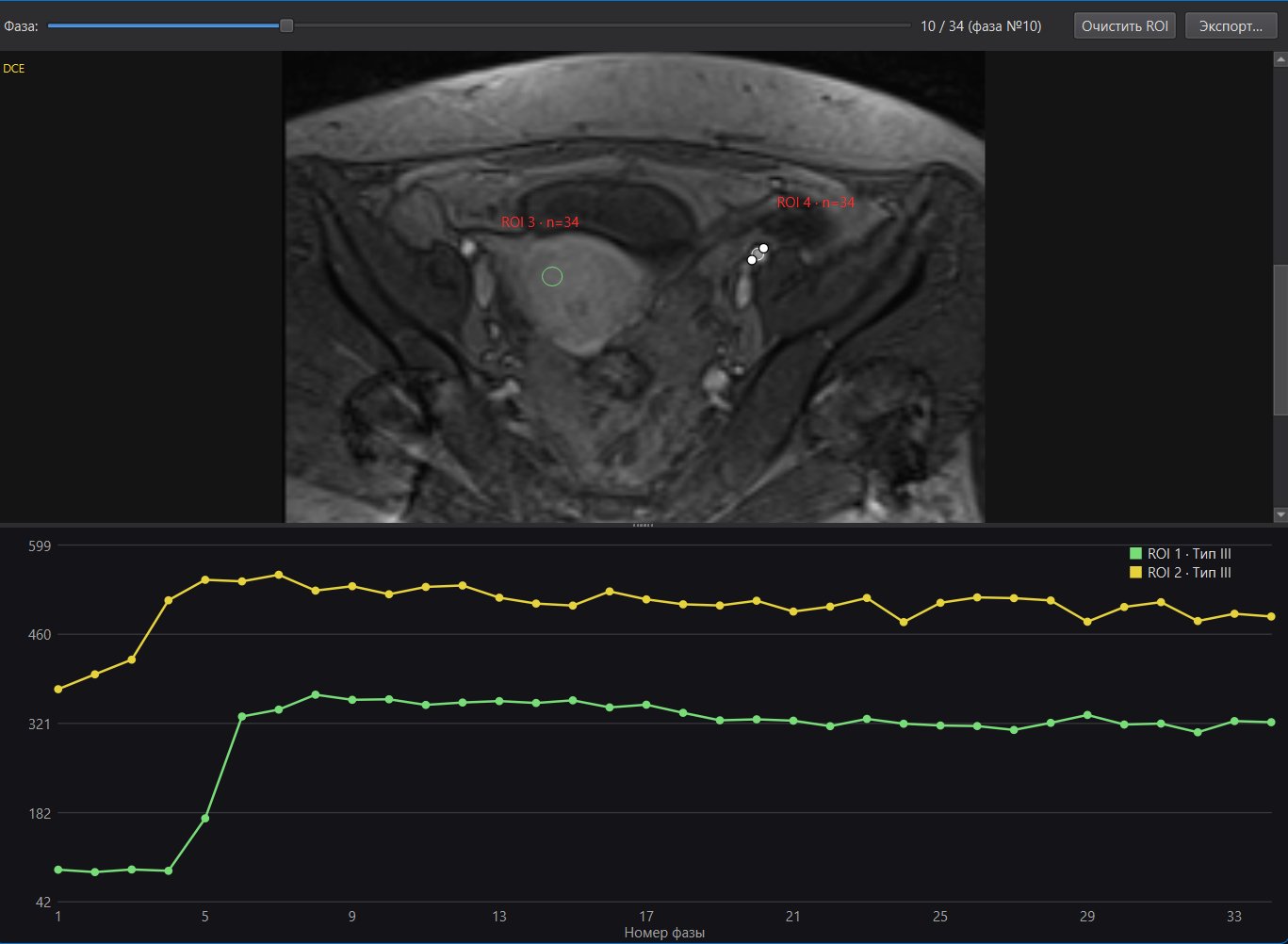Image resolution: width=1288 pixels, height=944 pixels.
Task: Click the Номер фазы axis title
Action: (x=664, y=933)
